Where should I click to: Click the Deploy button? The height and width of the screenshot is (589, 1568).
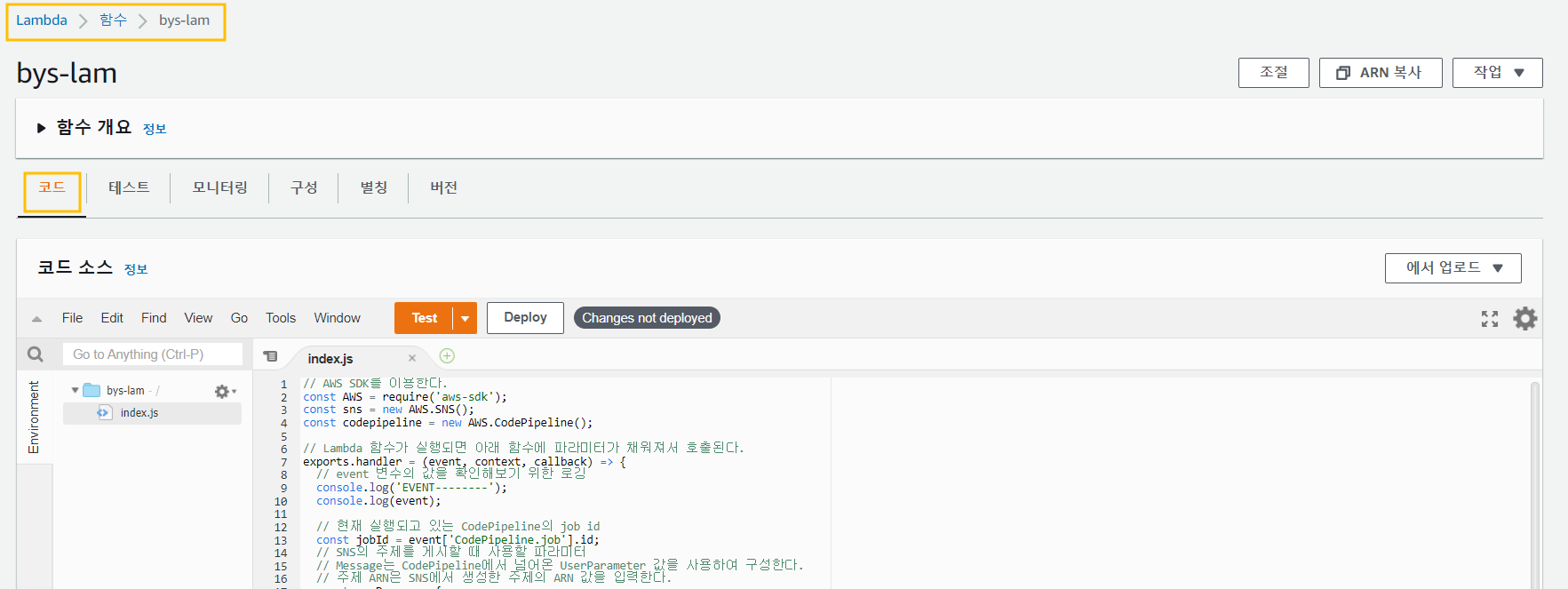pyautogui.click(x=525, y=317)
